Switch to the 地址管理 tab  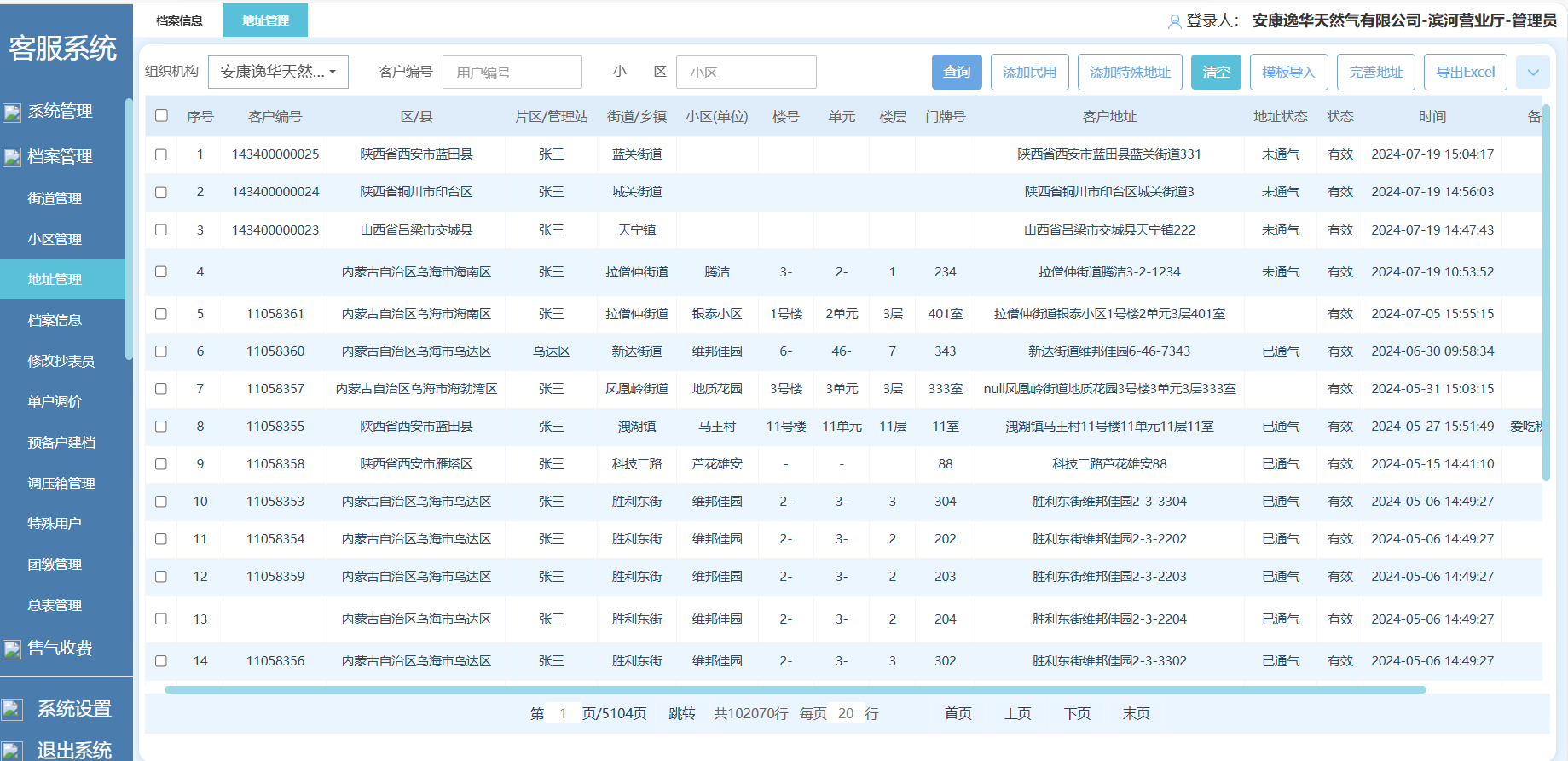tap(265, 20)
